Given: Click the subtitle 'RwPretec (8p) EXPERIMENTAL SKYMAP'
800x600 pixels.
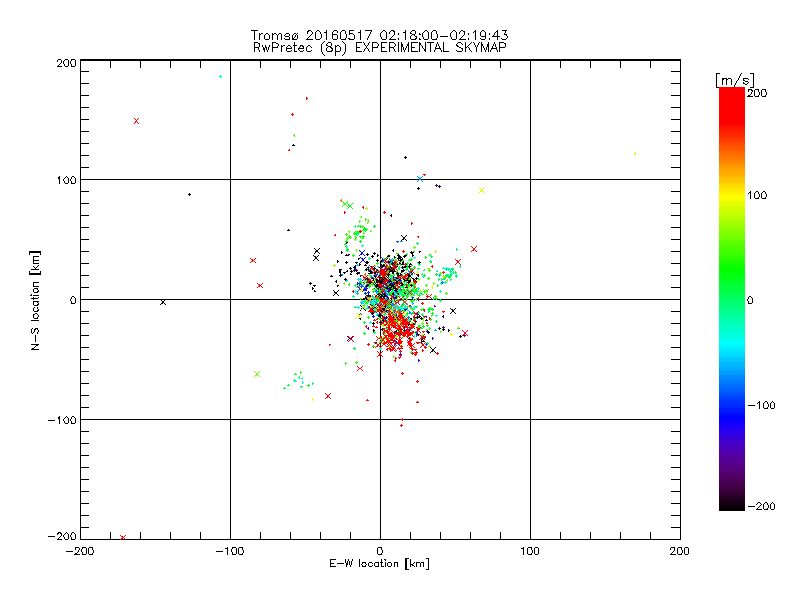Looking at the screenshot, I should 380,47.
